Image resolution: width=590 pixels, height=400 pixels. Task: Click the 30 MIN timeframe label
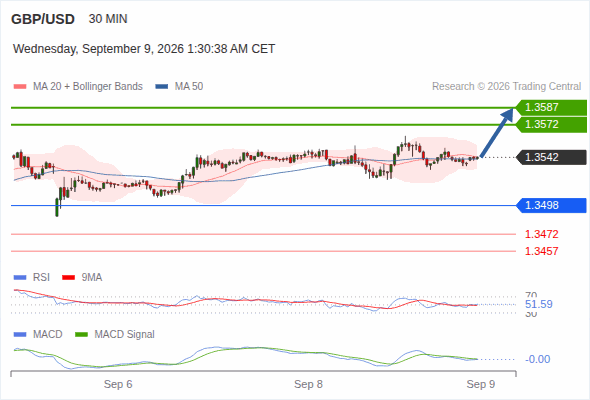[108, 19]
